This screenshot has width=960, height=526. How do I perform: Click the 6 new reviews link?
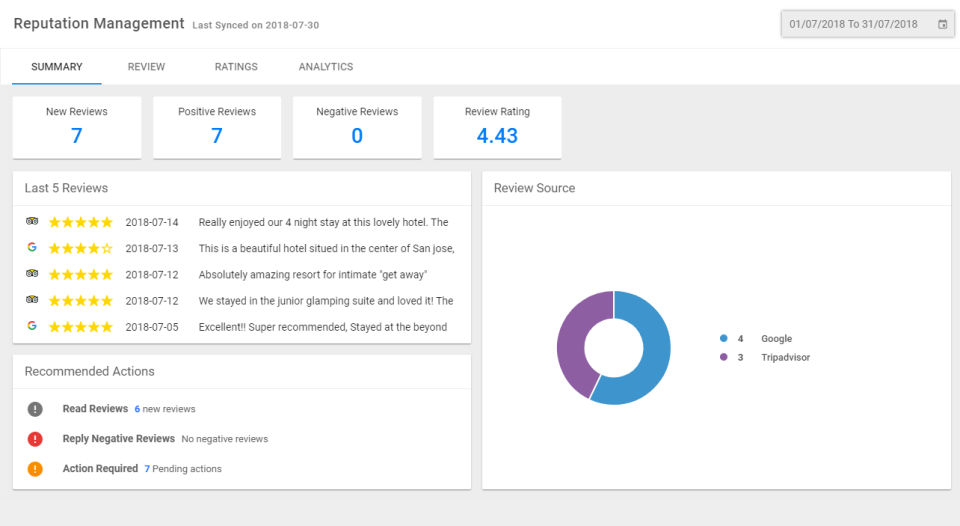coord(165,409)
